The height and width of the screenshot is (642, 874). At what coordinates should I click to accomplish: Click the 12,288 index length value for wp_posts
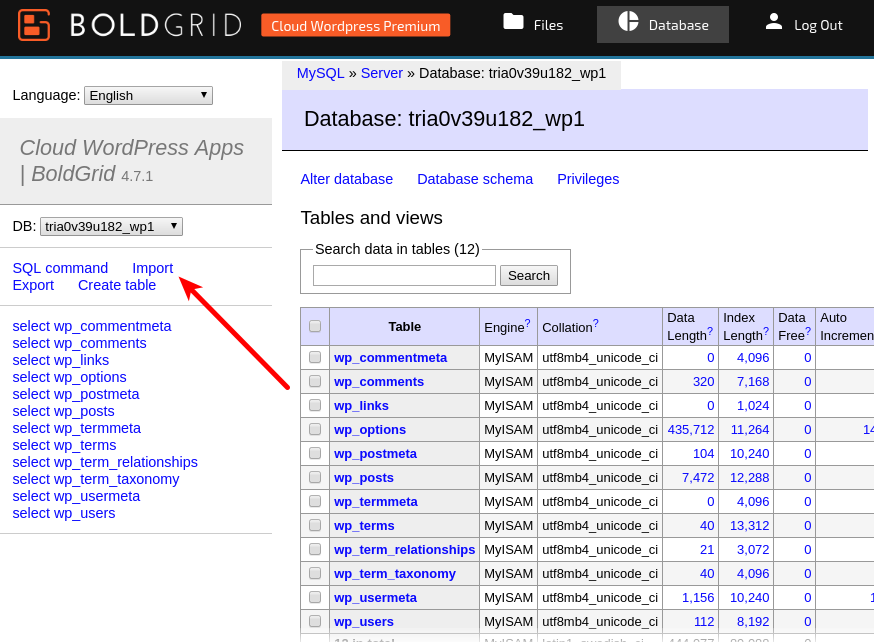[x=749, y=478]
